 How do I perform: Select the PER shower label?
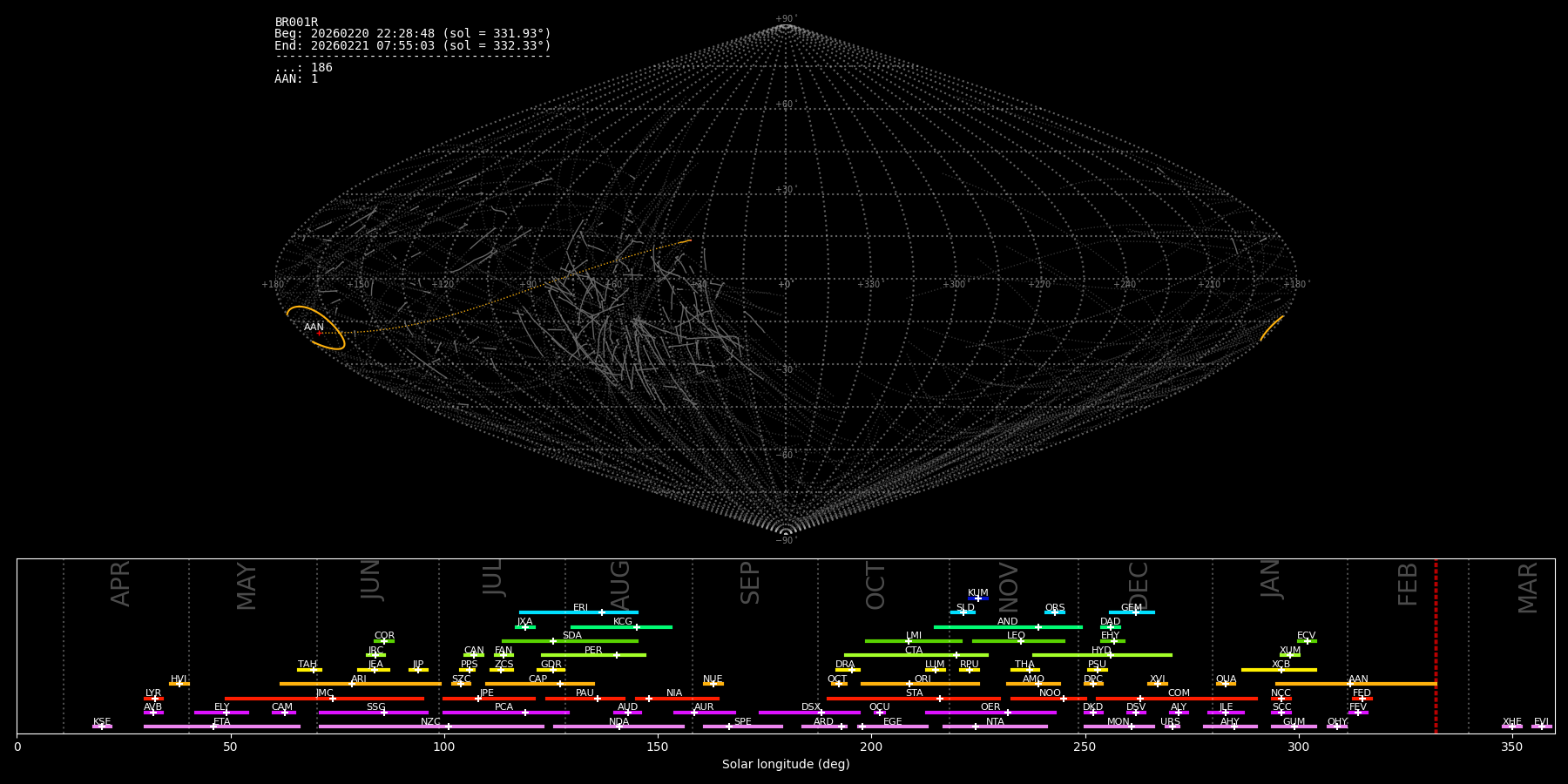593,651
